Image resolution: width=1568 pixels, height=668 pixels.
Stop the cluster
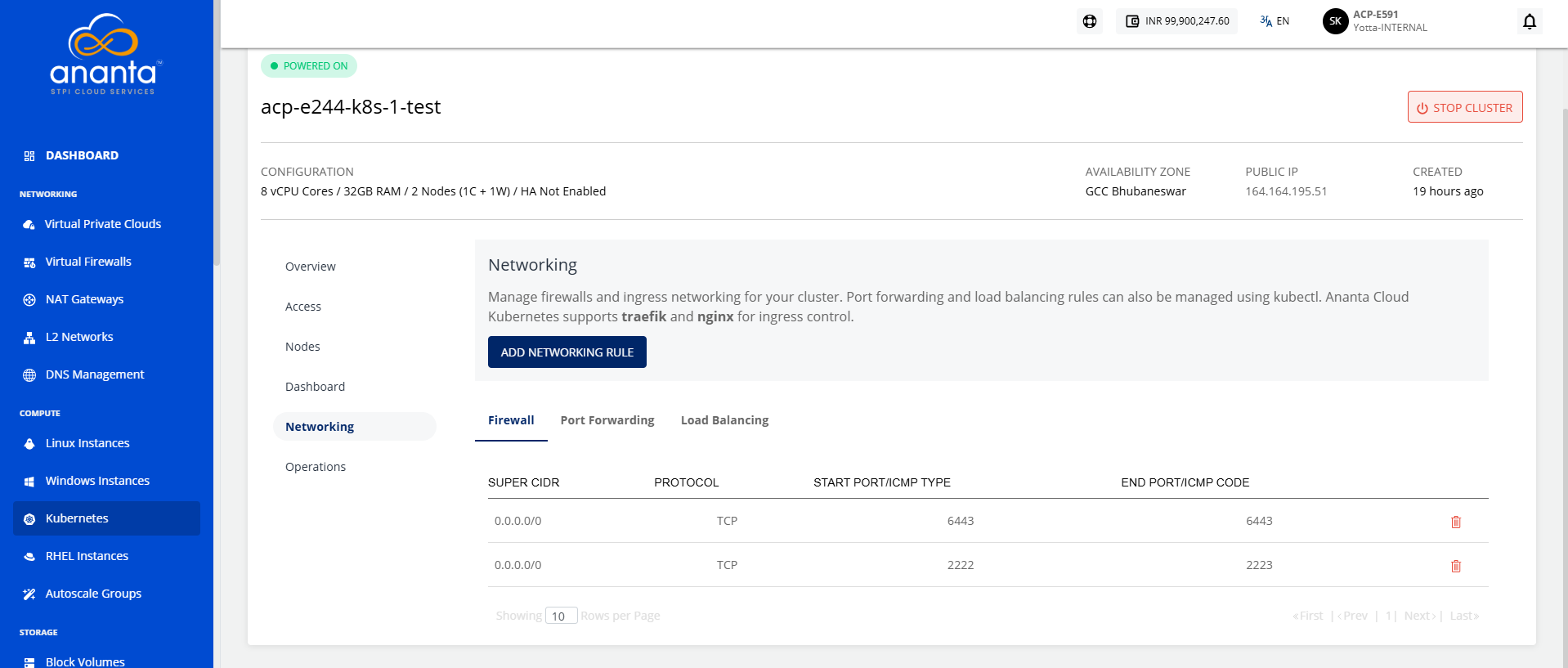coord(1465,107)
